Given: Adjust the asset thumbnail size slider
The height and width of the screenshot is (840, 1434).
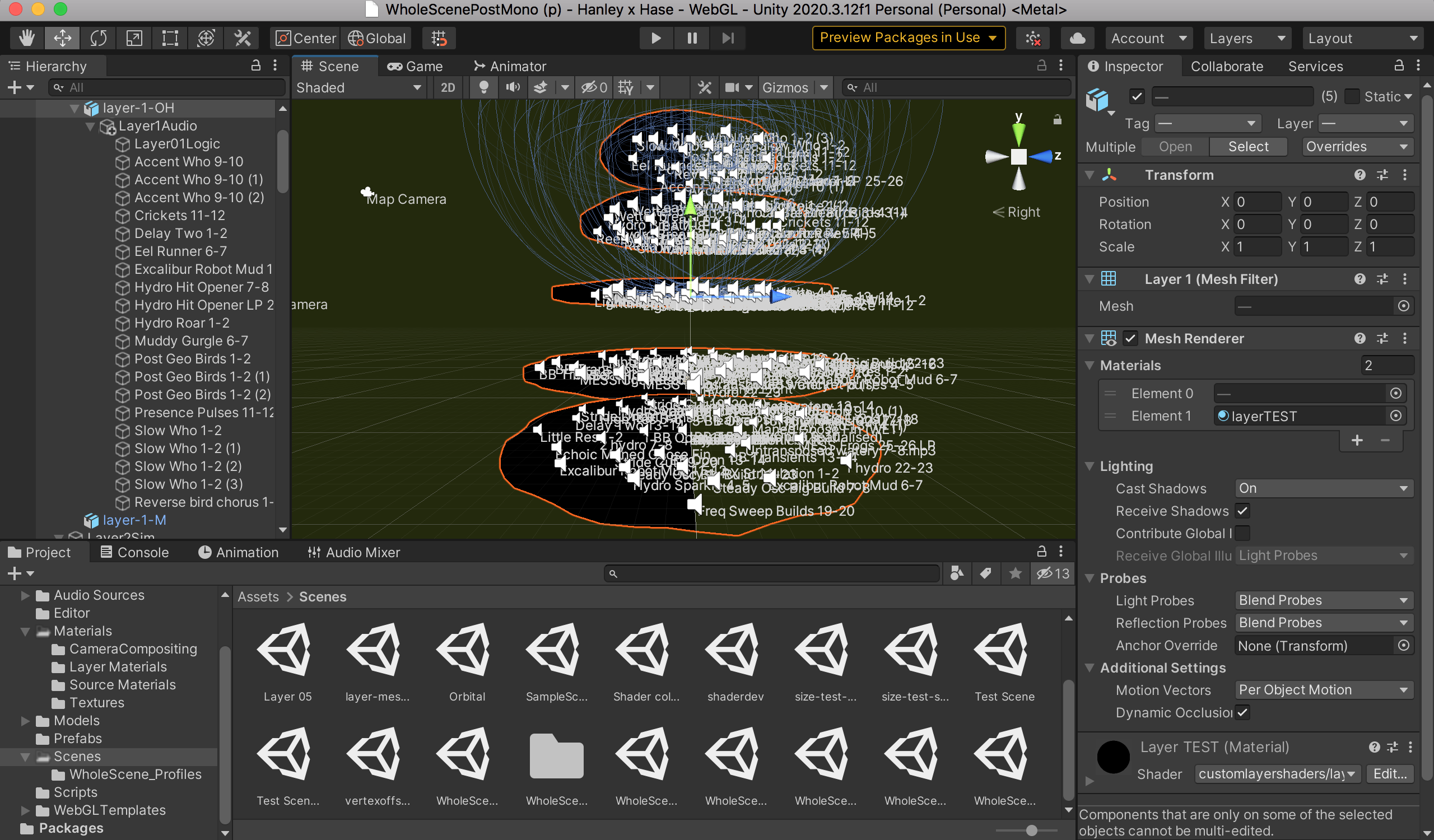Looking at the screenshot, I should pos(1031,830).
